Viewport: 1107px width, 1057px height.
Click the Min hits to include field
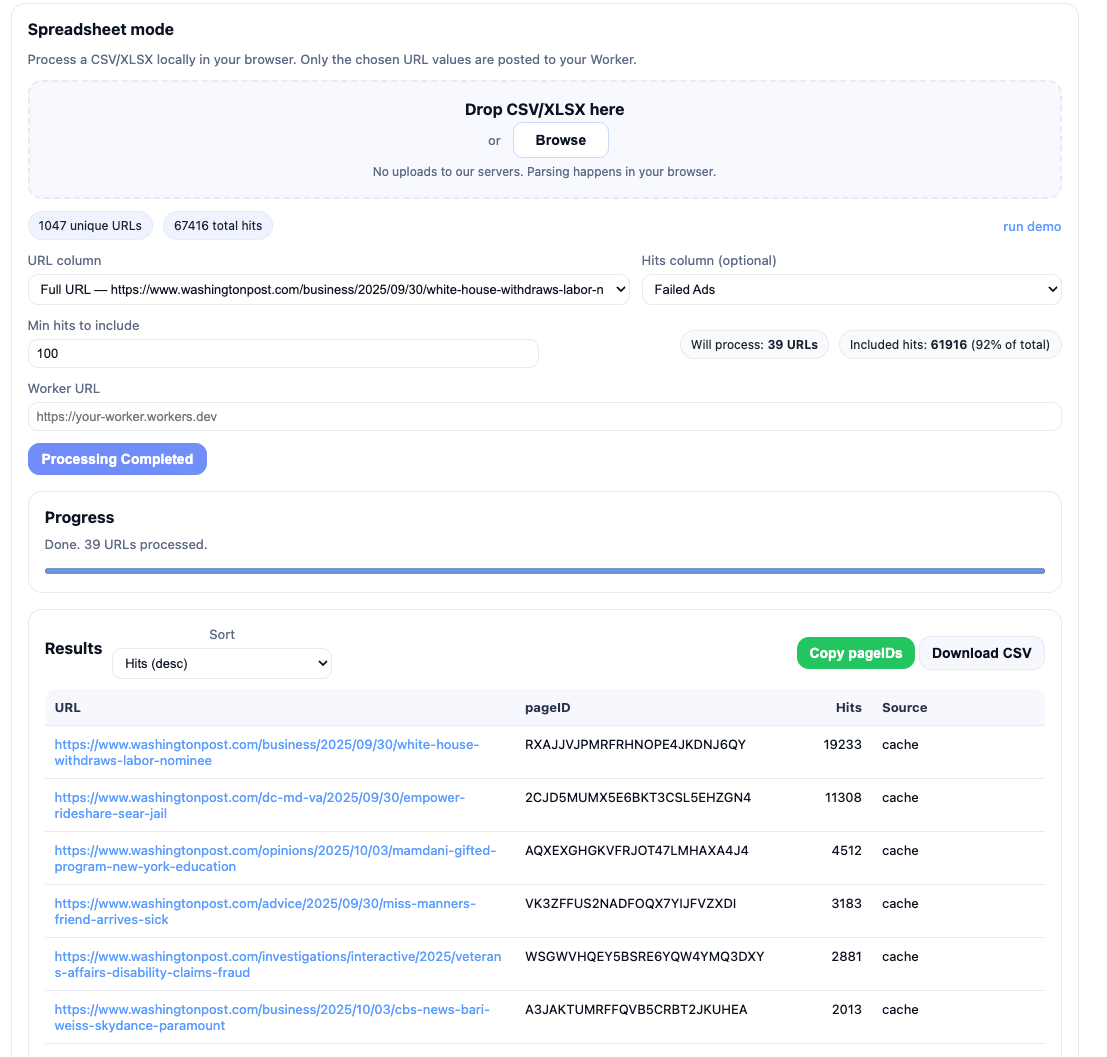(x=283, y=354)
